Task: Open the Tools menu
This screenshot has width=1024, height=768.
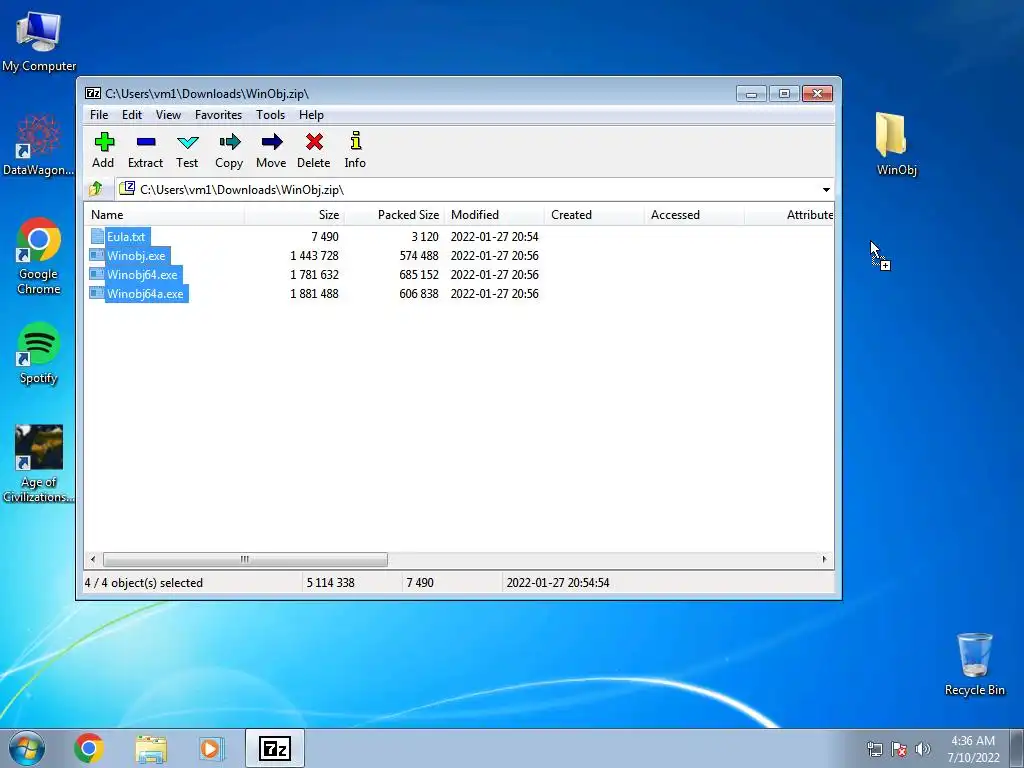Action: [x=270, y=115]
